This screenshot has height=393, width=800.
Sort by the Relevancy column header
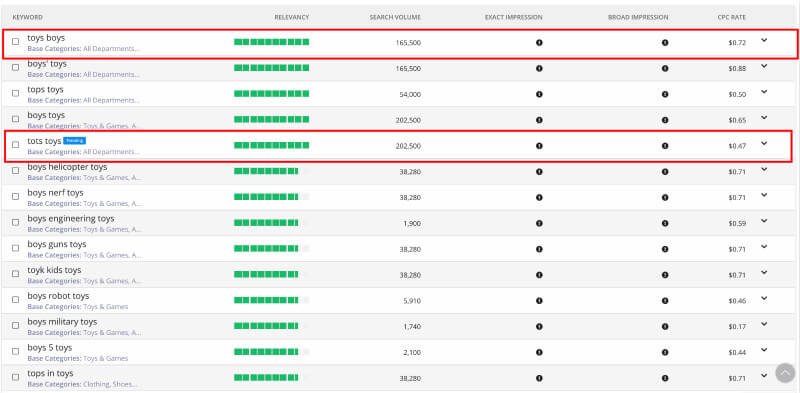(x=292, y=17)
